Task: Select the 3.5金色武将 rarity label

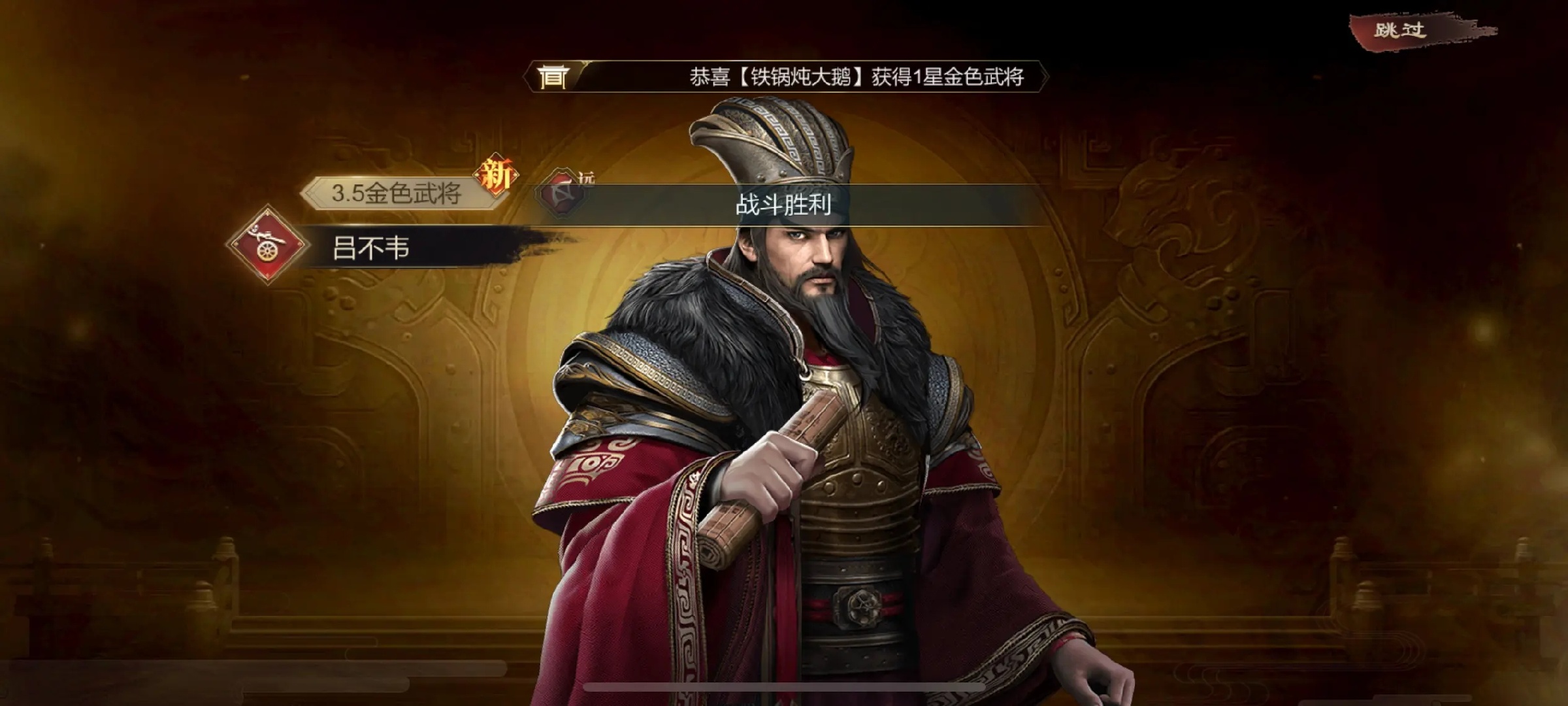Action: click(x=397, y=193)
